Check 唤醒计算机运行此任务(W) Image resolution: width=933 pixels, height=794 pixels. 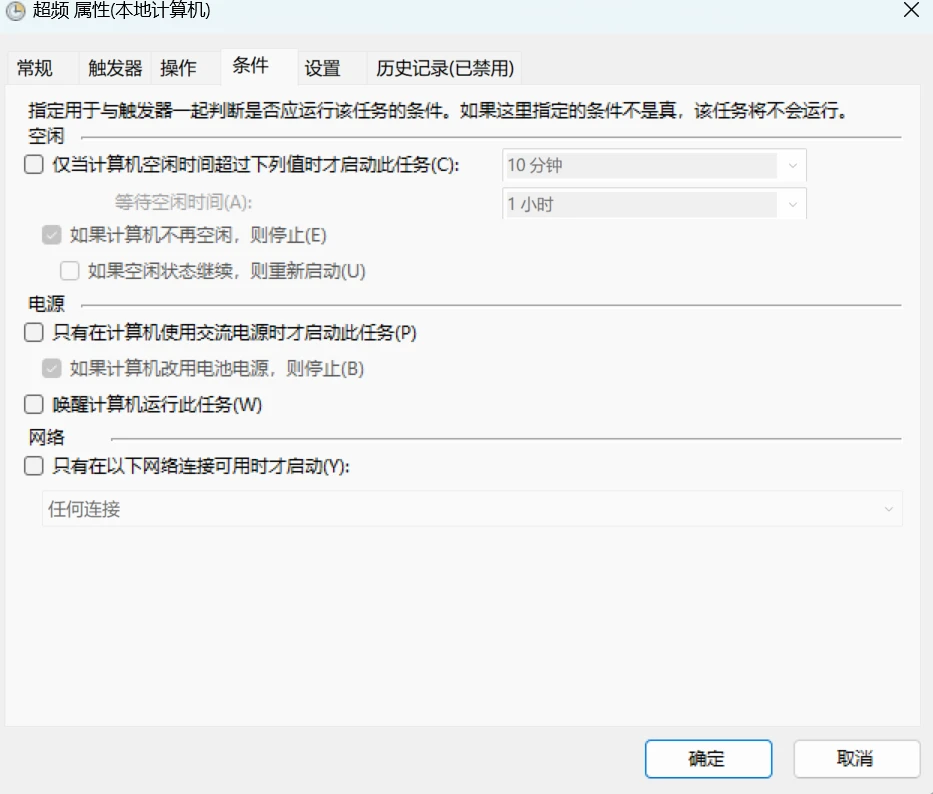pos(34,405)
